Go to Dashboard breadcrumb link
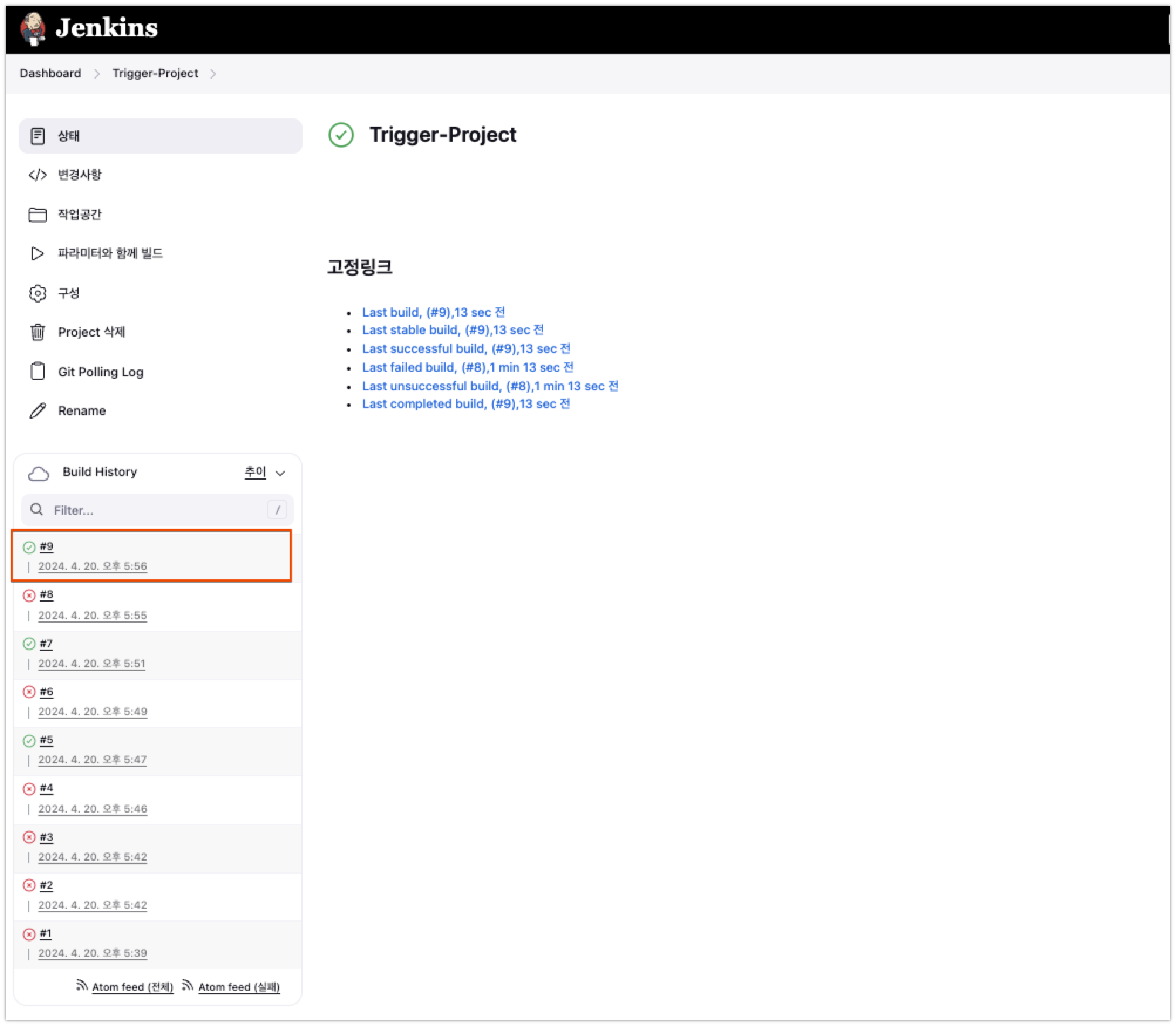This screenshot has width=1176, height=1026. (x=50, y=73)
